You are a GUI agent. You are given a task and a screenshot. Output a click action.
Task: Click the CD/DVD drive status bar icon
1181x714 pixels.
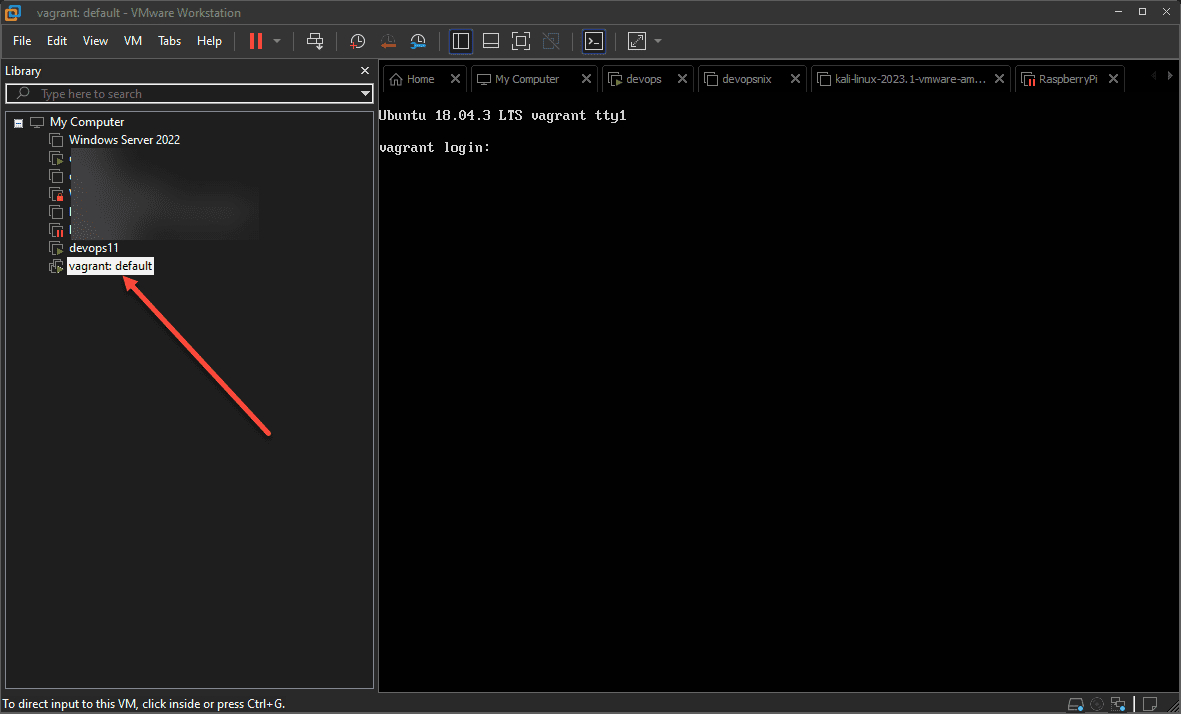point(1097,704)
